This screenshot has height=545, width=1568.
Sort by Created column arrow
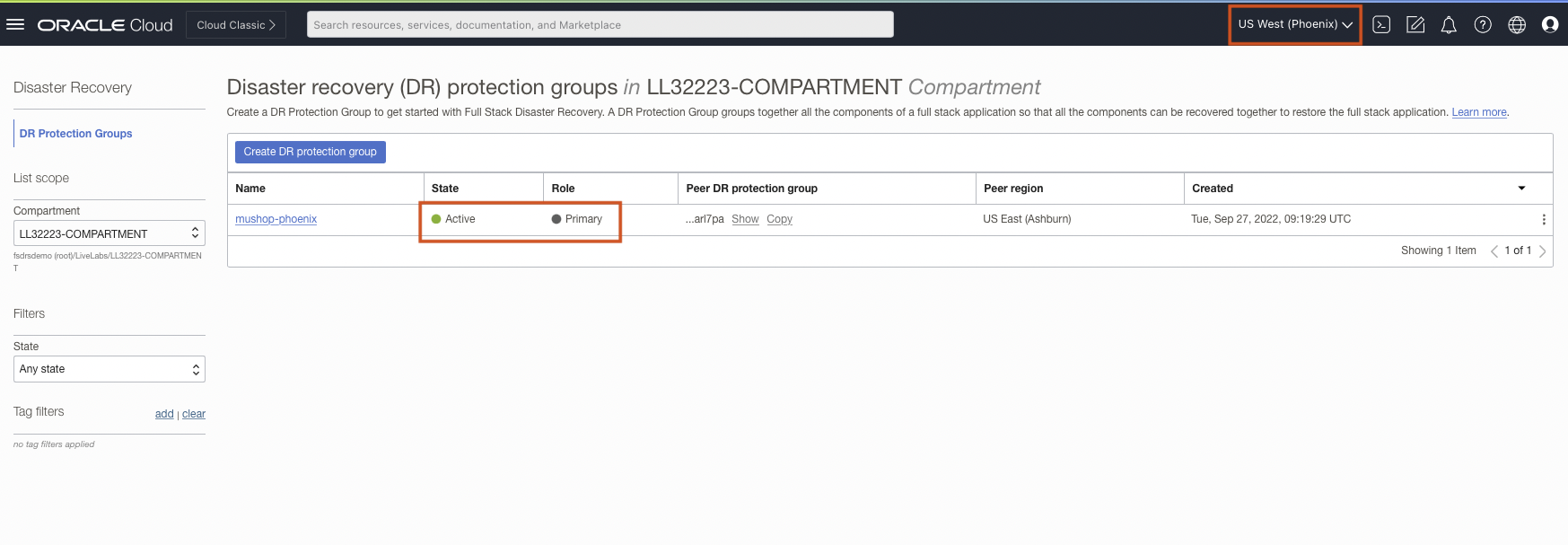tap(1521, 189)
